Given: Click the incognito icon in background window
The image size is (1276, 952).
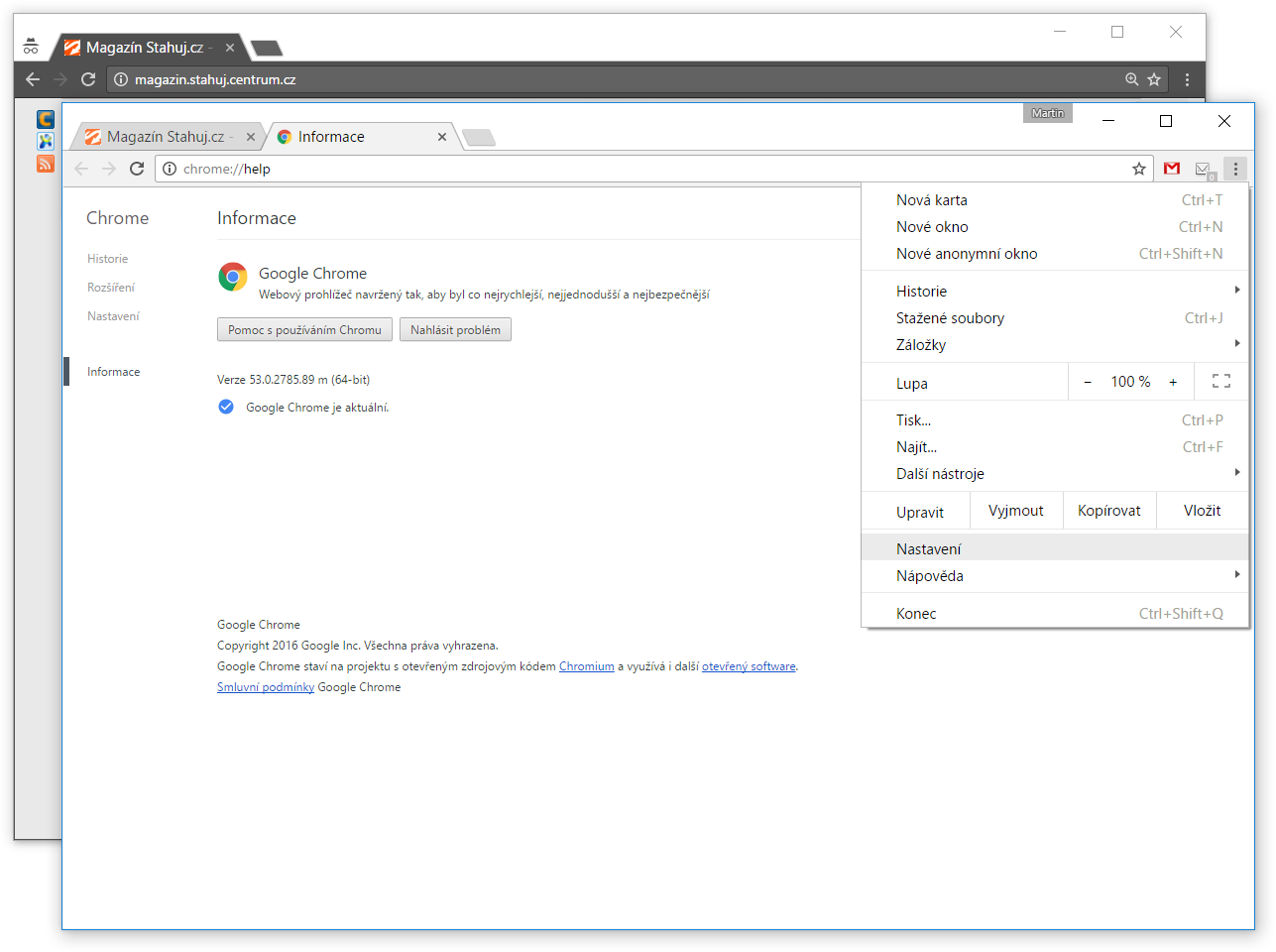Looking at the screenshot, I should [x=31, y=47].
